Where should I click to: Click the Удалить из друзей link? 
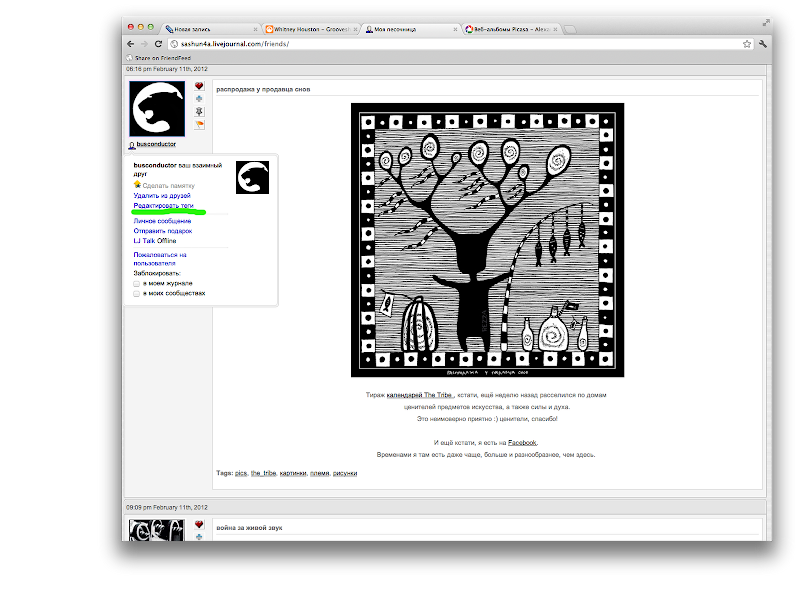[x=162, y=196]
